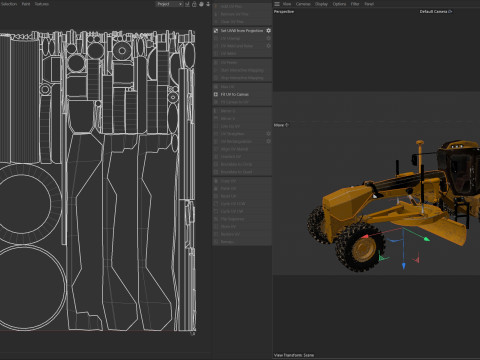Click the UV Unwrap command
The width and height of the screenshot is (480, 360).
pos(230,38)
